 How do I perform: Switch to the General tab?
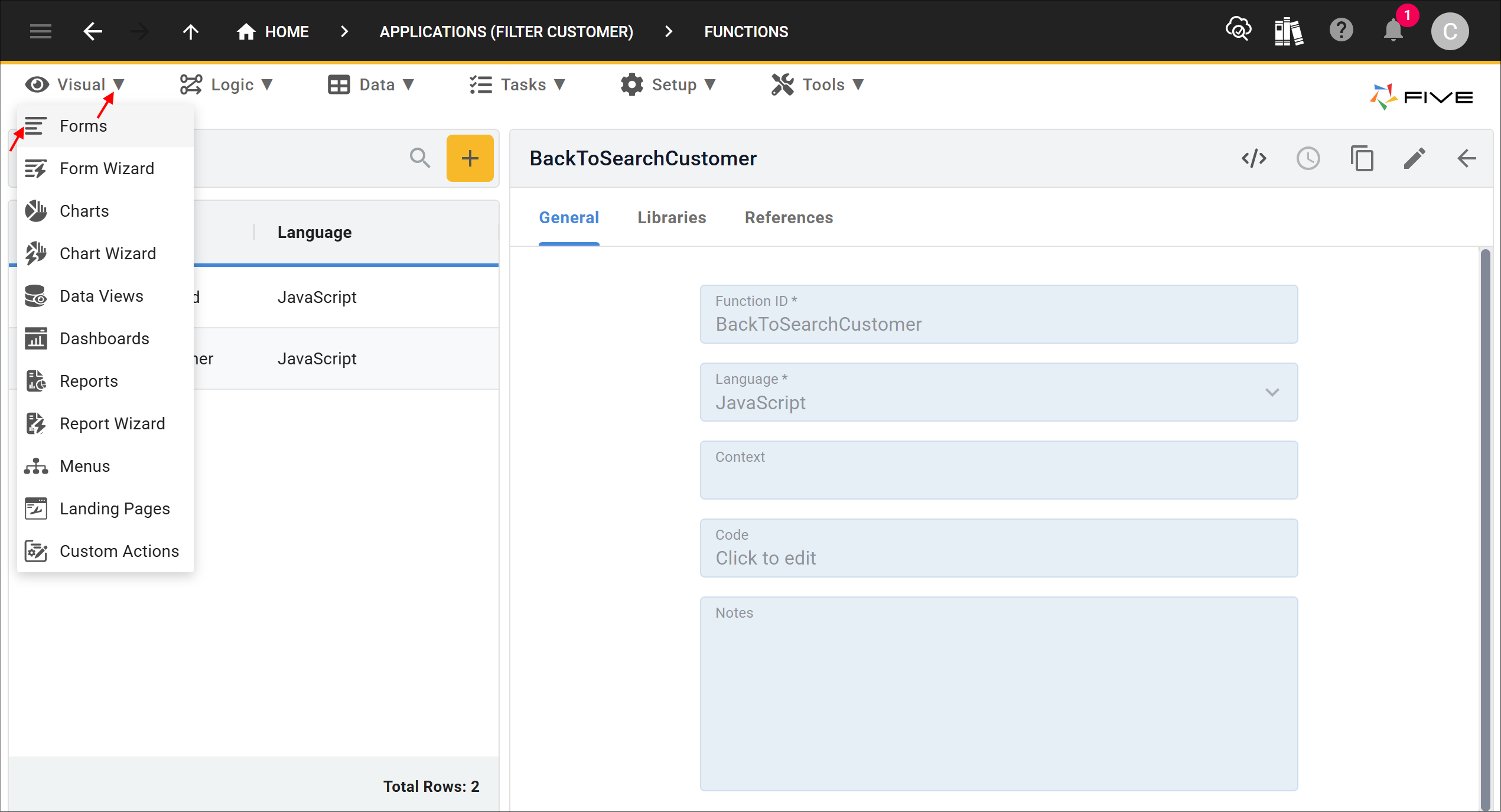569,217
